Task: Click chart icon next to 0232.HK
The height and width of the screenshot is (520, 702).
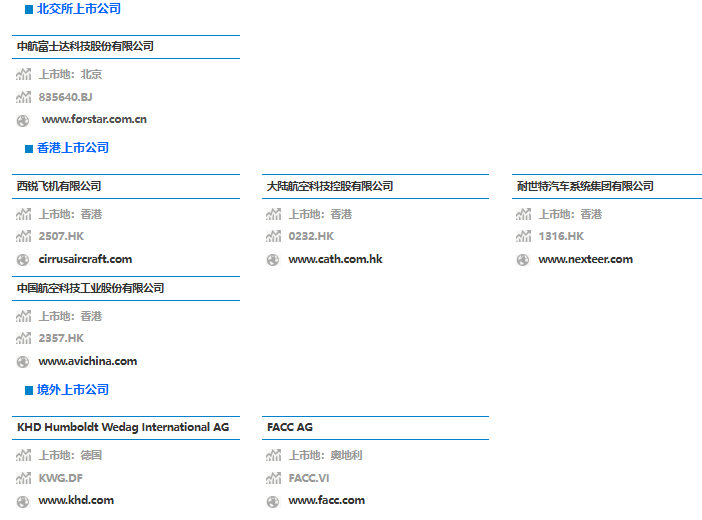Action: 274,237
